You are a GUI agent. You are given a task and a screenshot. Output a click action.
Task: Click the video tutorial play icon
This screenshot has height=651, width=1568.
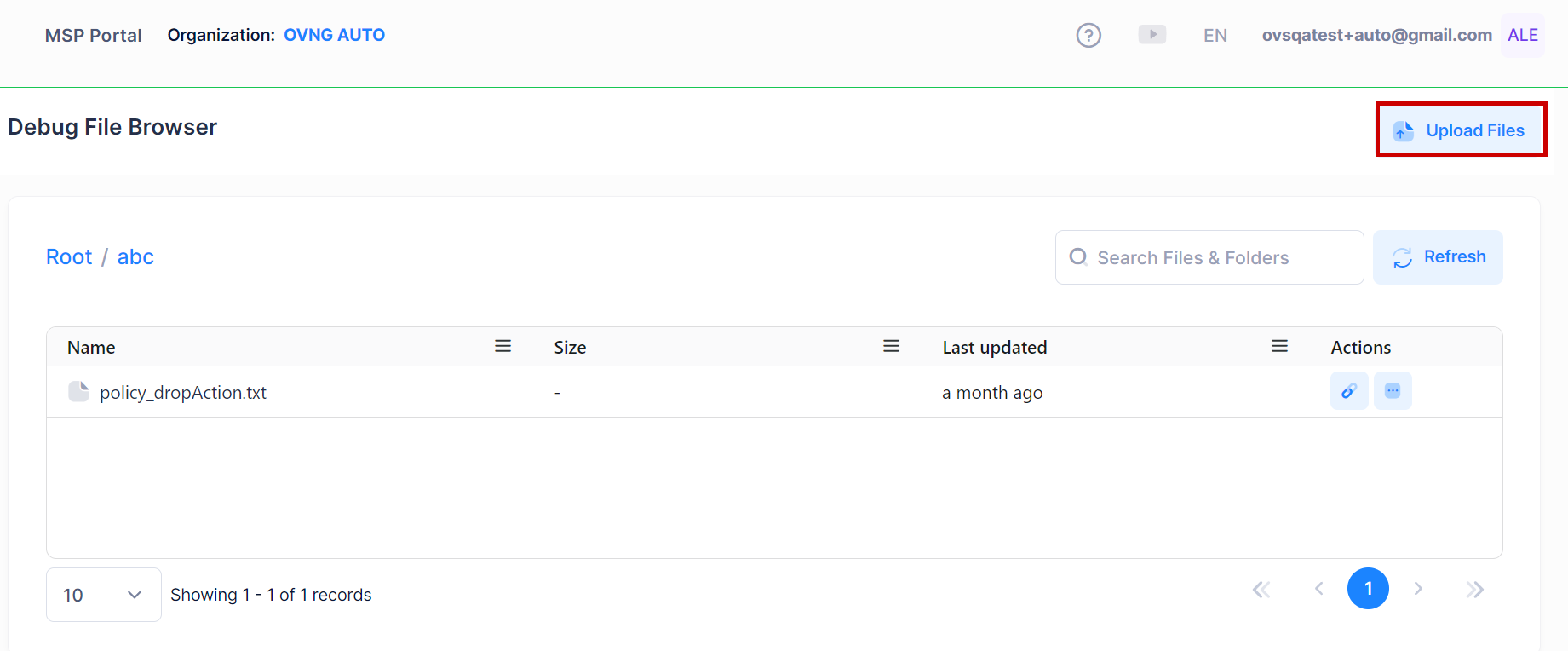pyautogui.click(x=1152, y=35)
